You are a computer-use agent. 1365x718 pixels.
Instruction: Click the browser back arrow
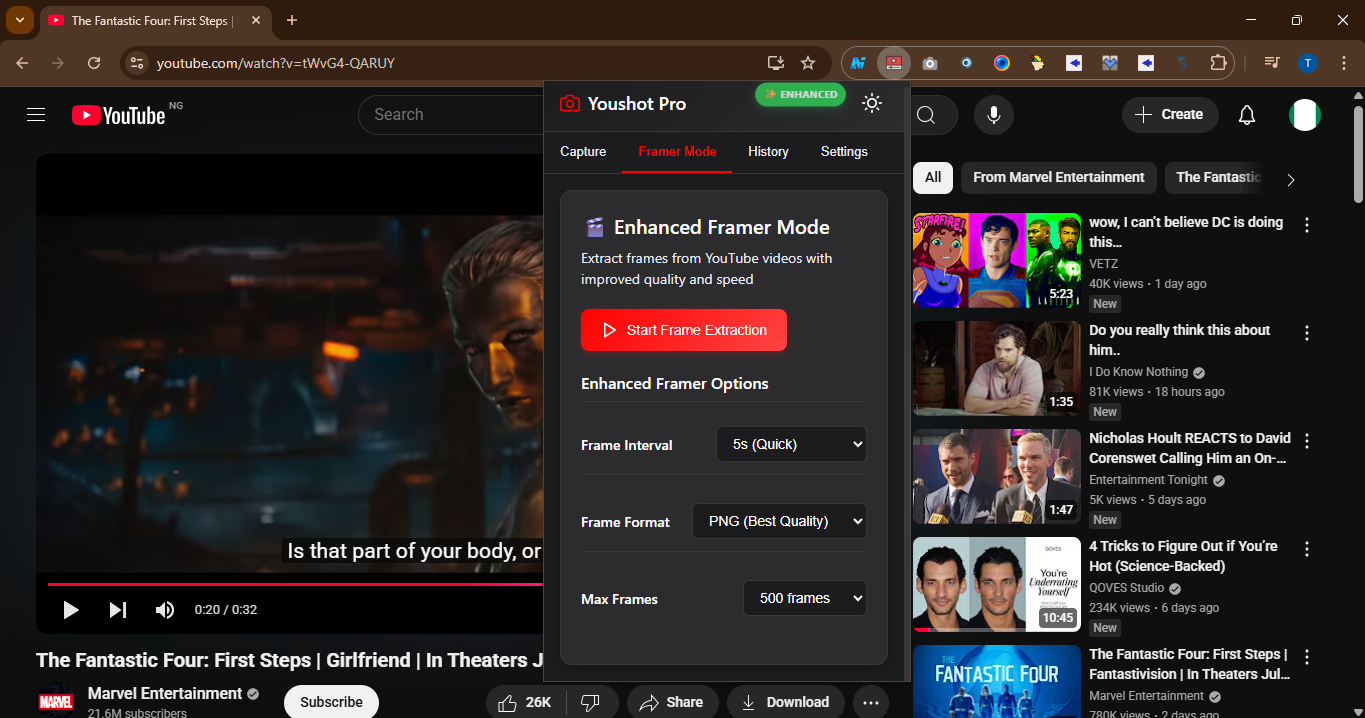(22, 63)
